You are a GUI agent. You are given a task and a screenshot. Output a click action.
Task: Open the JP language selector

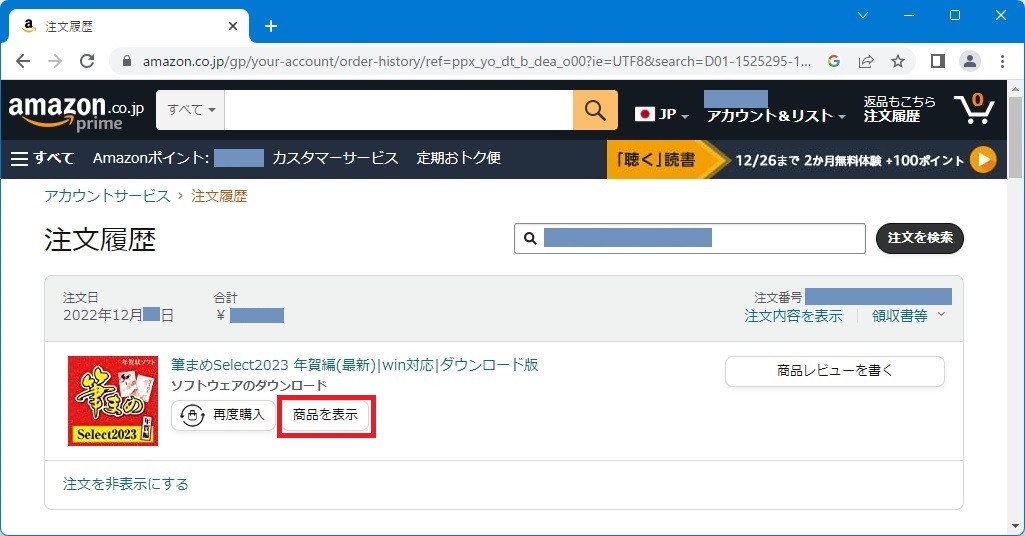pyautogui.click(x=662, y=114)
